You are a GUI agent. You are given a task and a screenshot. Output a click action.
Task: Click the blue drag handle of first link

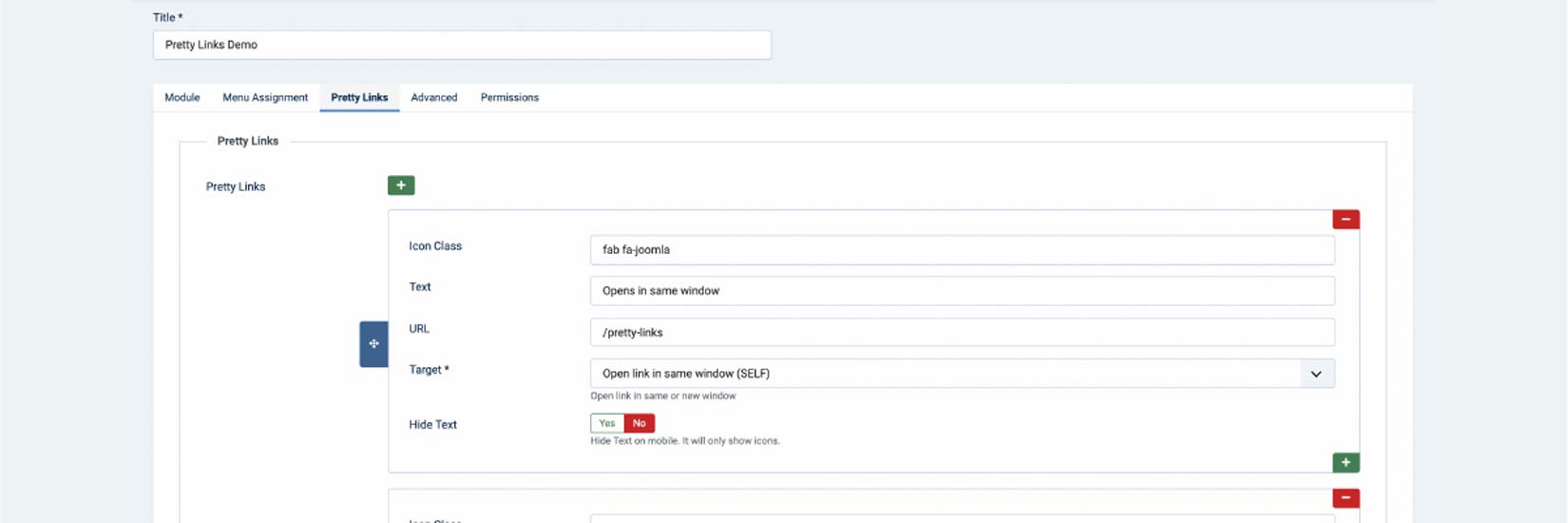pyautogui.click(x=373, y=344)
